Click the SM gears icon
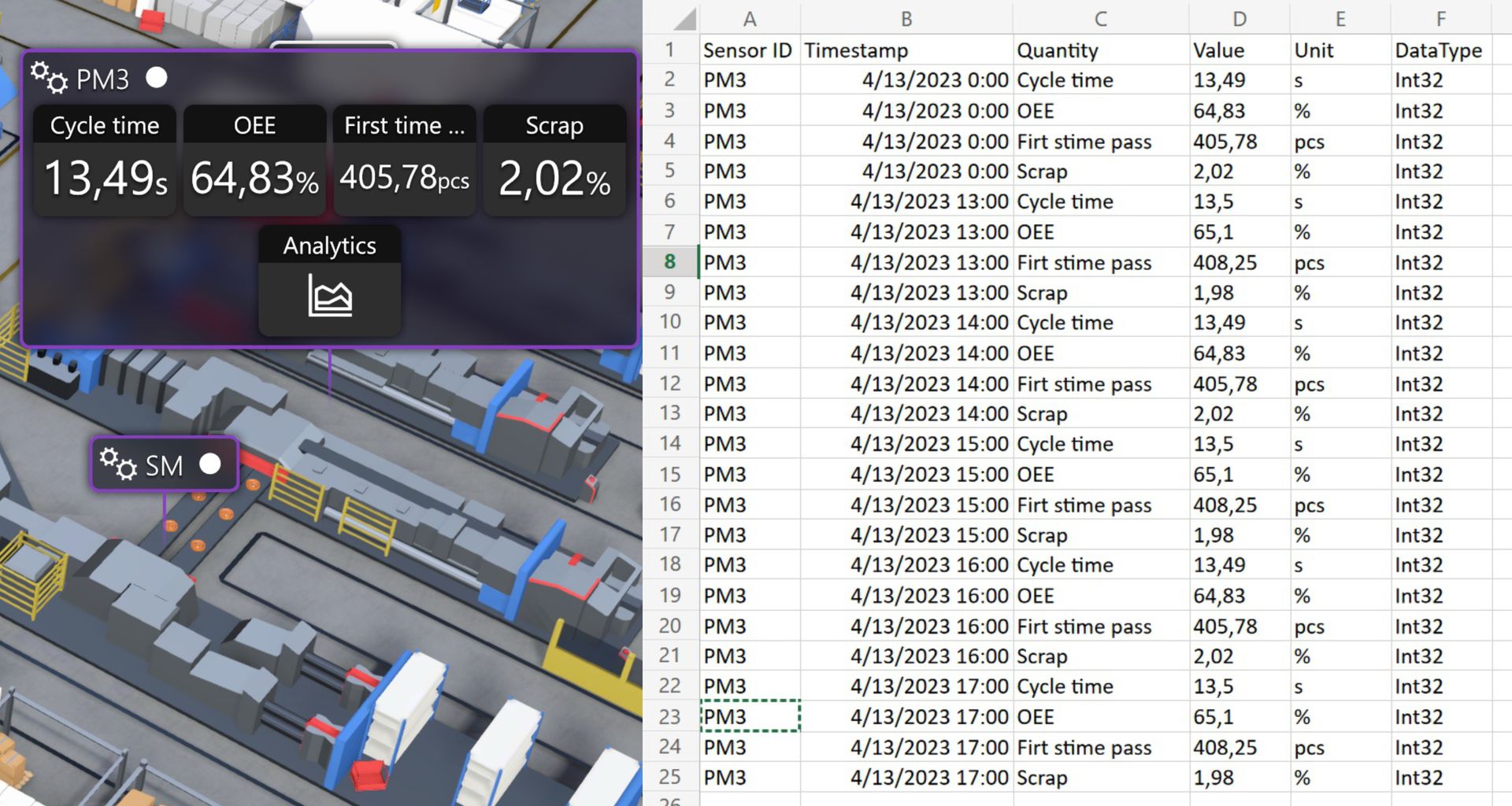Viewport: 1512px width, 806px height. point(118,464)
